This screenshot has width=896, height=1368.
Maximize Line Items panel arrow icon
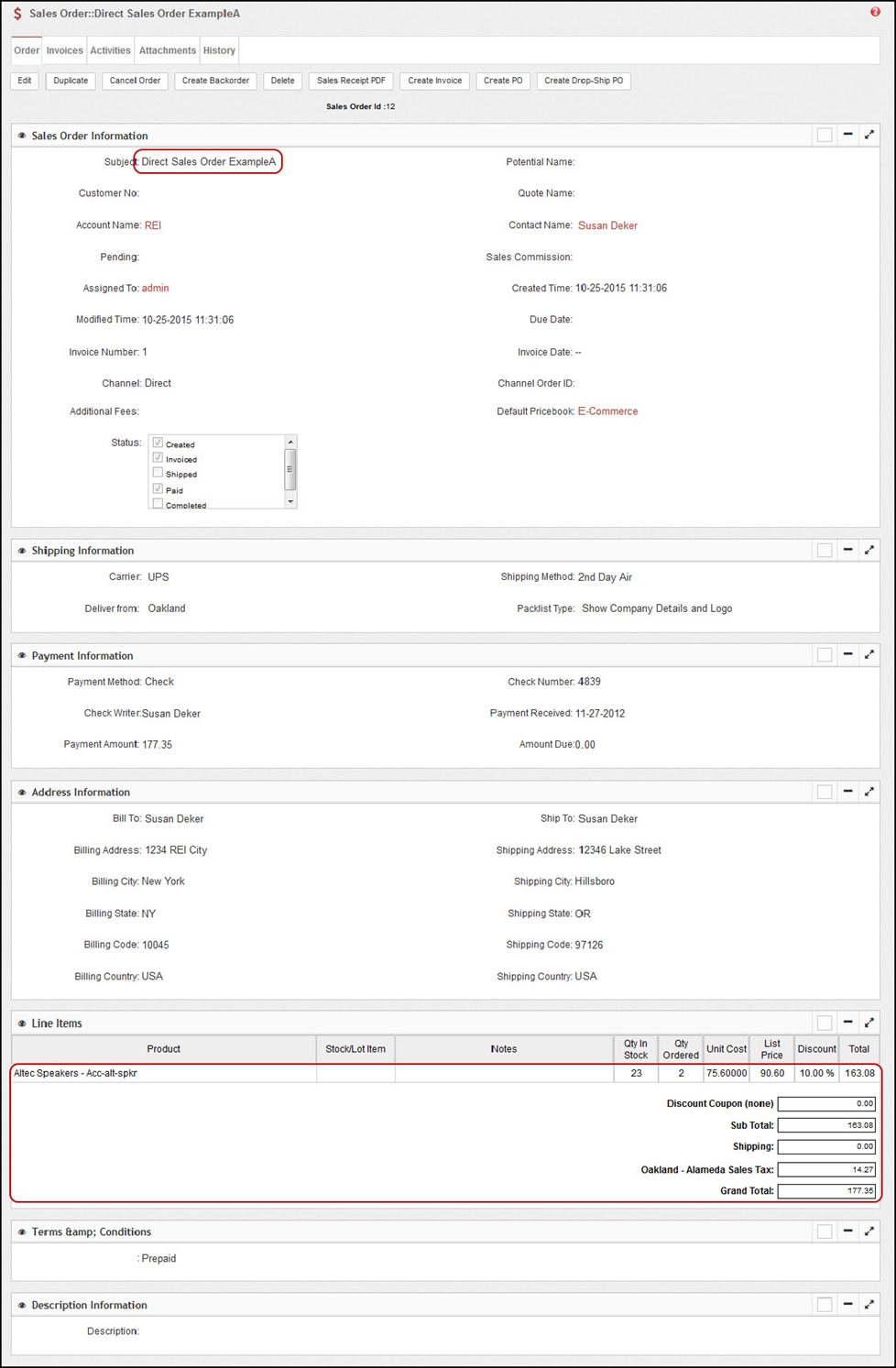[869, 1022]
